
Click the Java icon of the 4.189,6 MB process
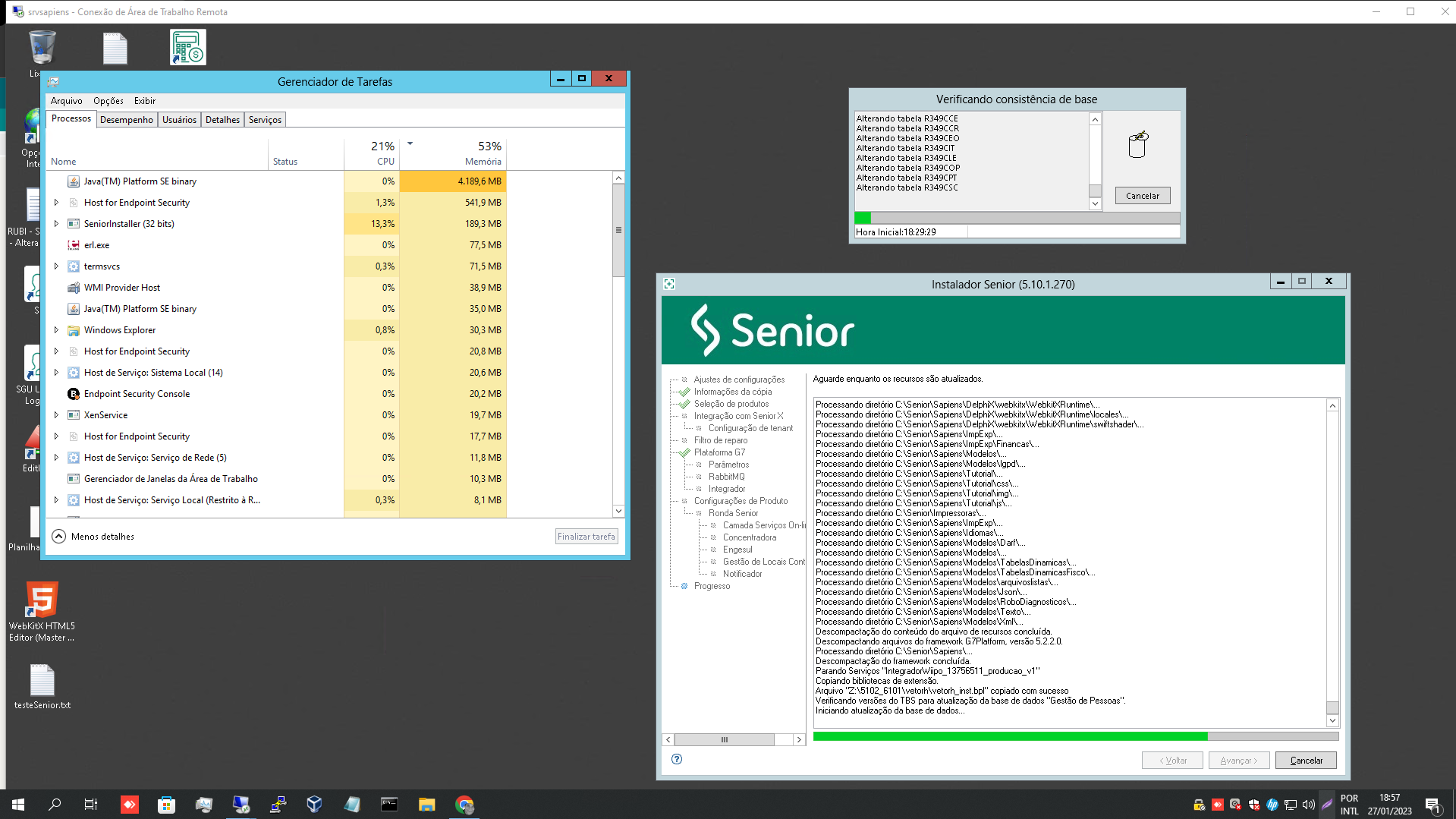[x=74, y=181]
